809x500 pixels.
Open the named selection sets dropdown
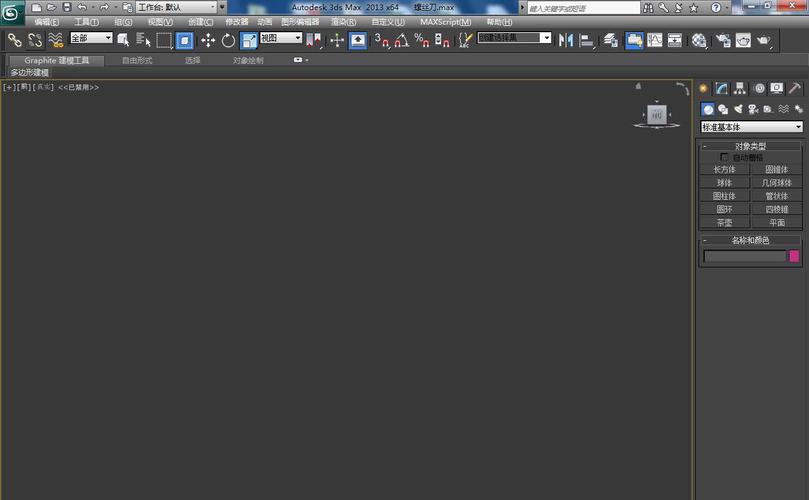[514, 38]
